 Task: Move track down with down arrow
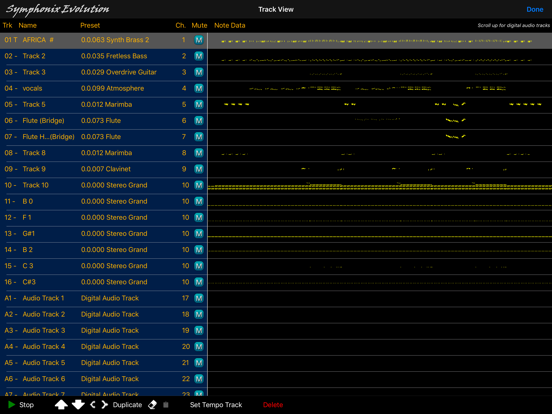coord(78,405)
